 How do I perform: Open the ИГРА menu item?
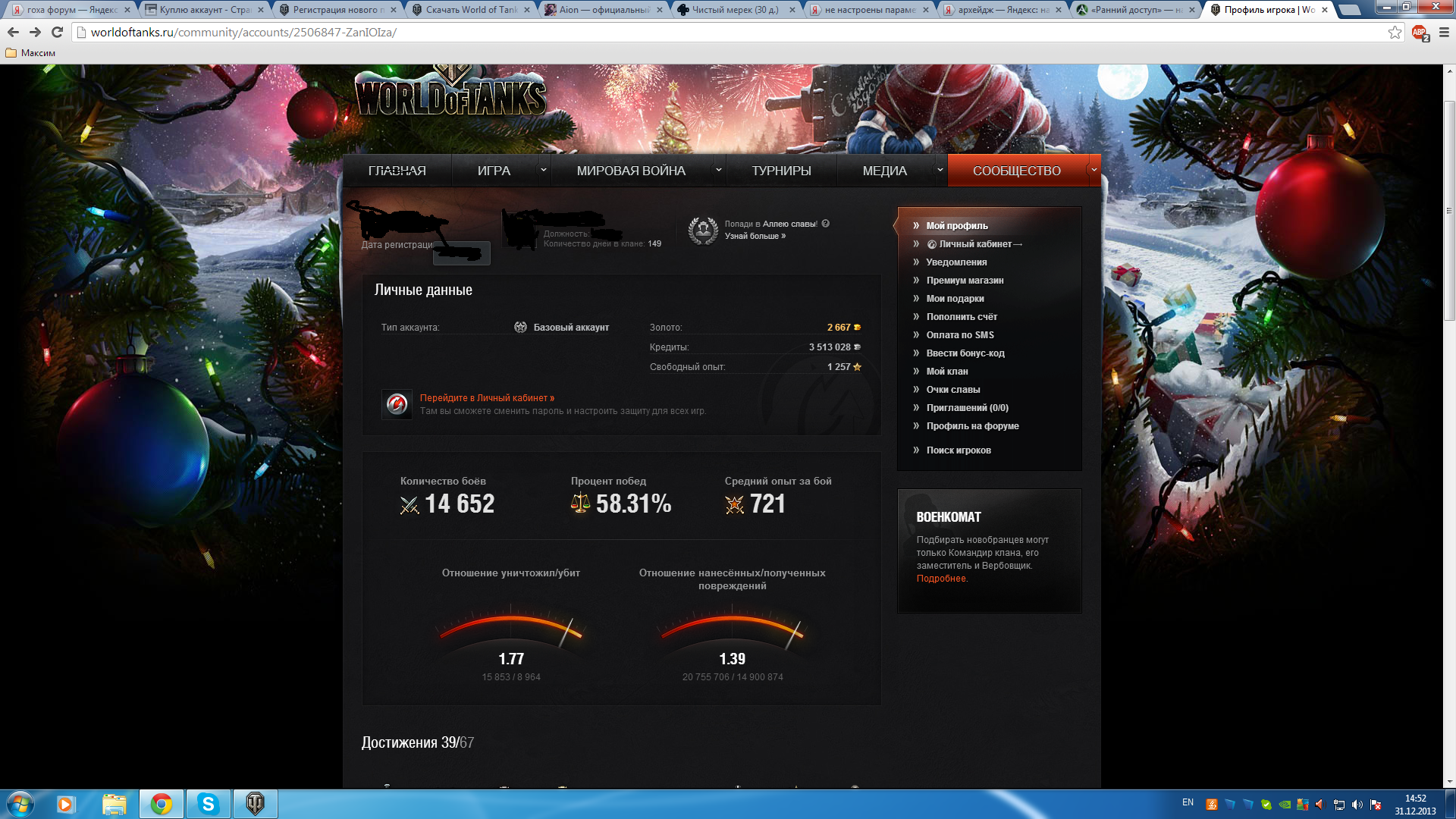point(494,171)
